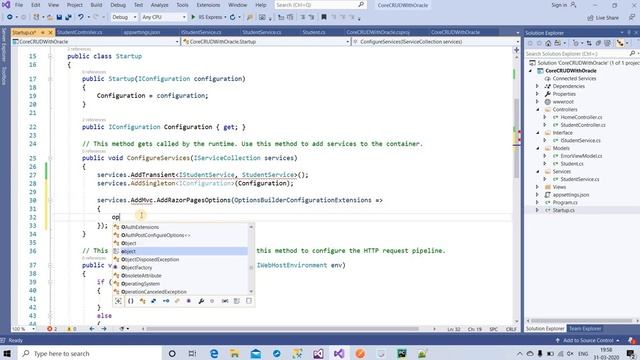Click the Navigate Backward toolbar button
This screenshot has height=360, width=640.
pyautogui.click(x=10, y=17)
